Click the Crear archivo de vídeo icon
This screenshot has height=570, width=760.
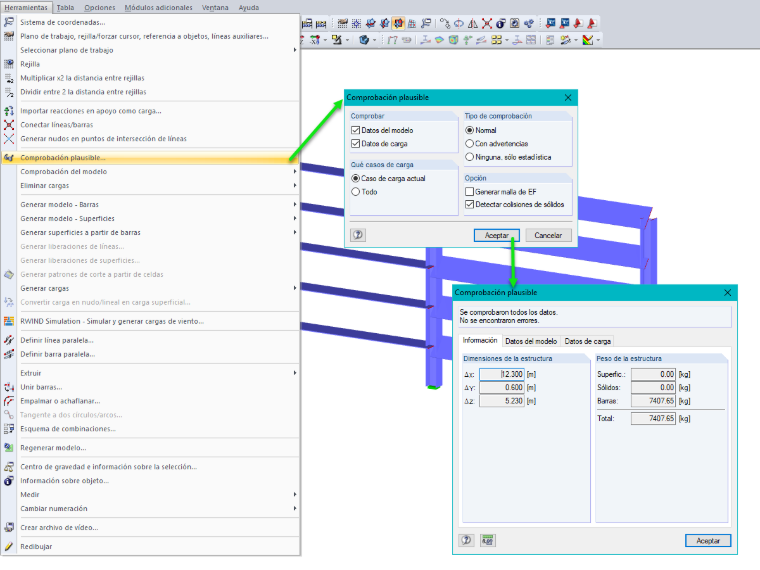(x=9, y=527)
